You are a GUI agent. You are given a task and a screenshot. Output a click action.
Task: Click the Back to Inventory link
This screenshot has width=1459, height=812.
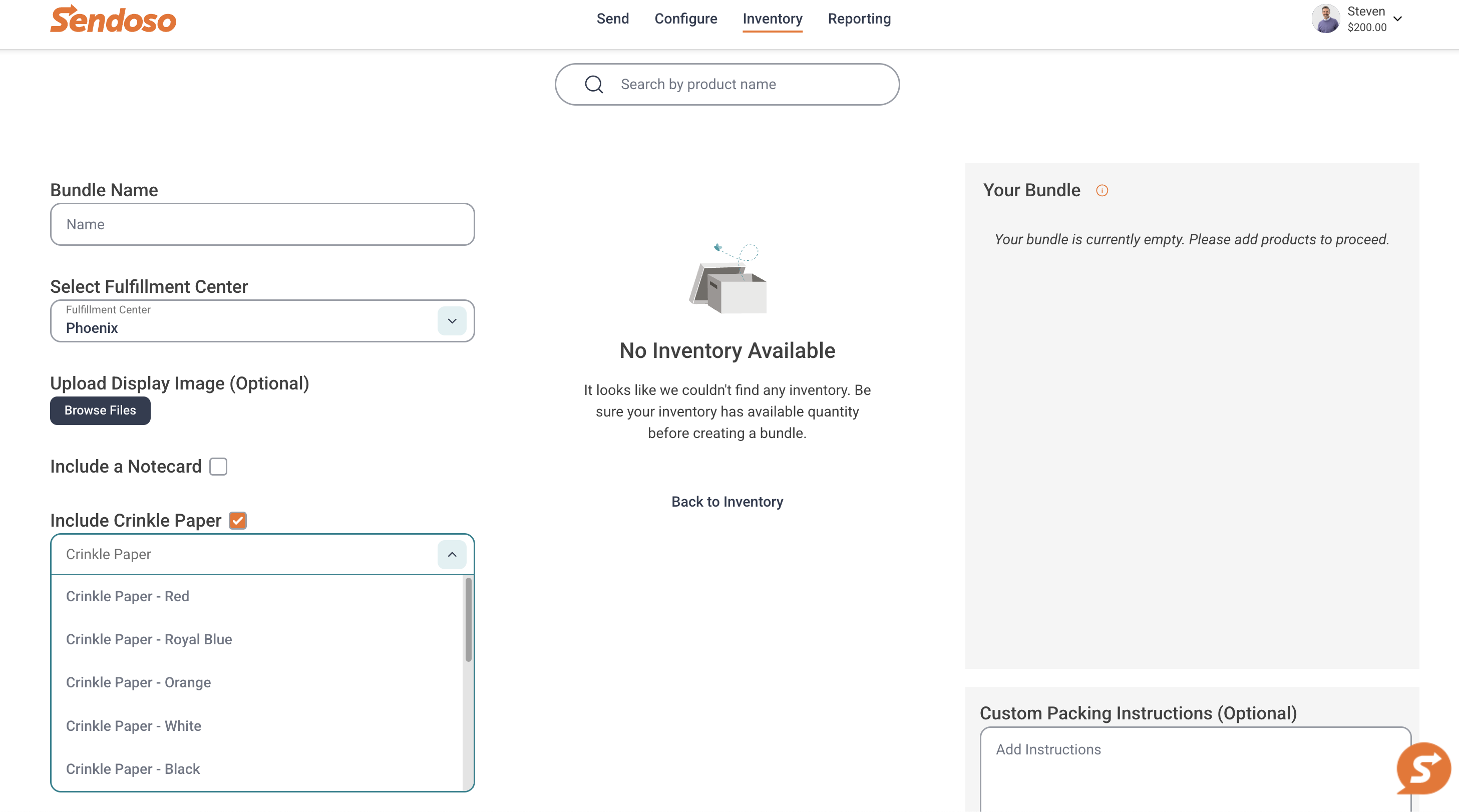[727, 502]
